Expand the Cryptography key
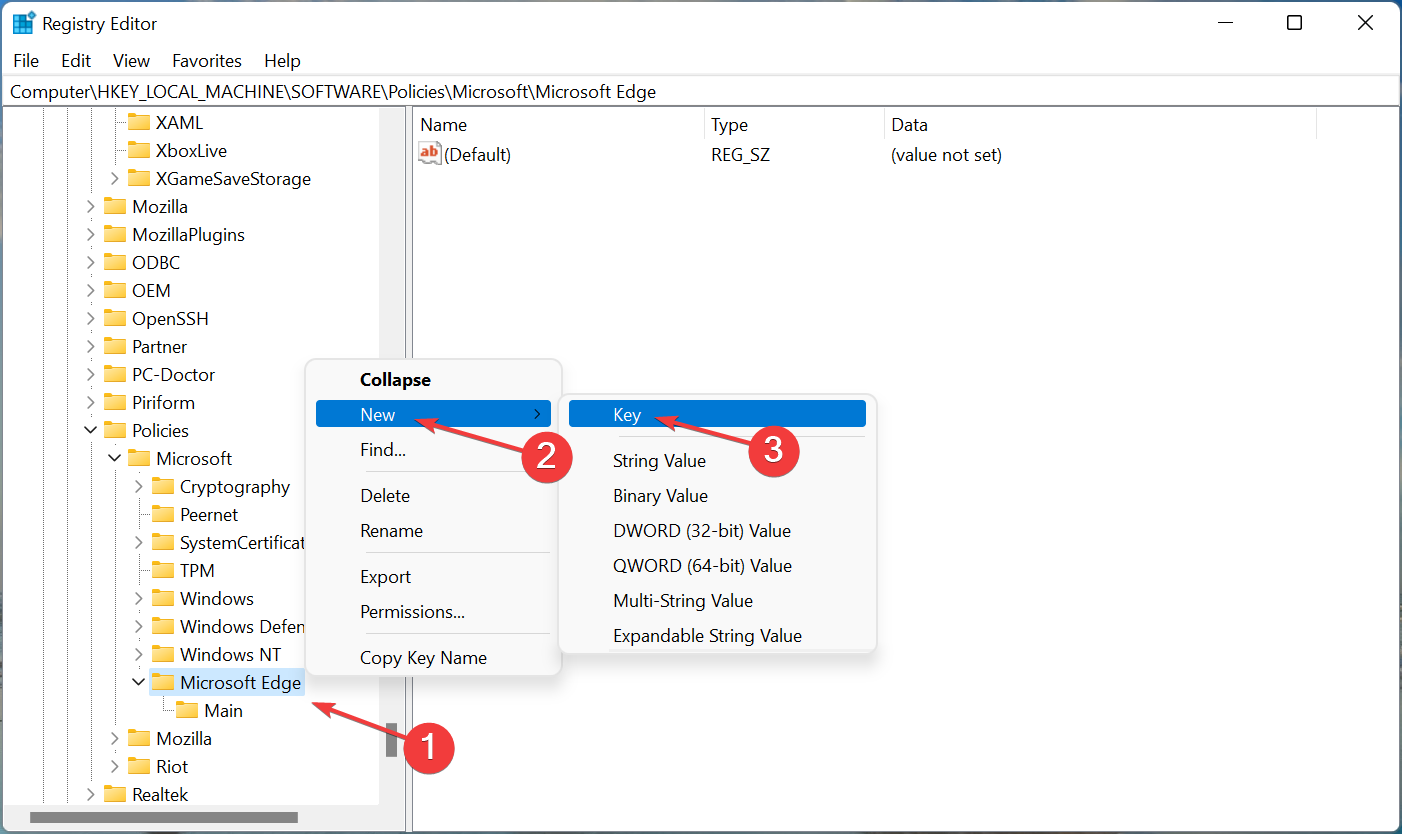1402x834 pixels. click(x=138, y=487)
